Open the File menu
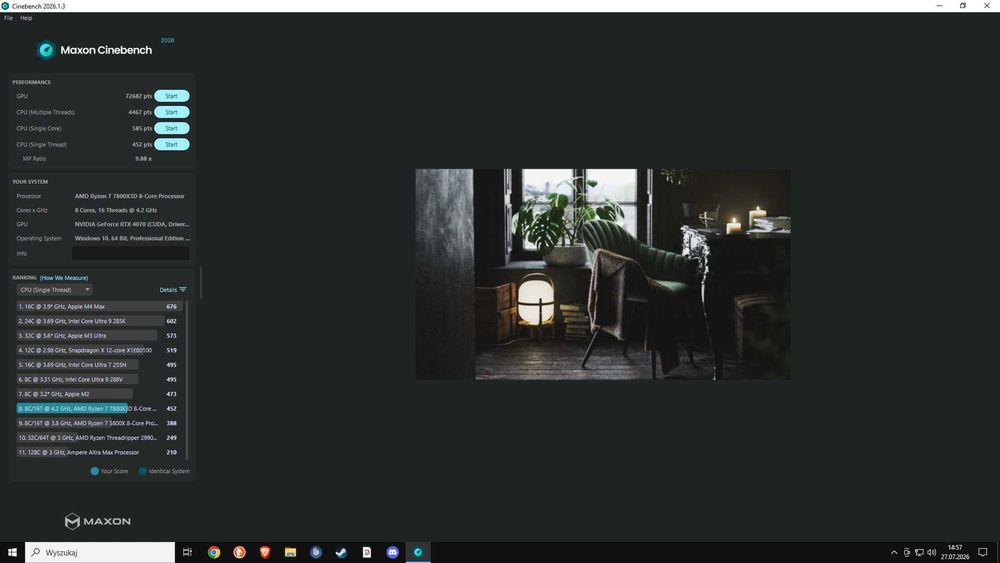 tap(8, 18)
